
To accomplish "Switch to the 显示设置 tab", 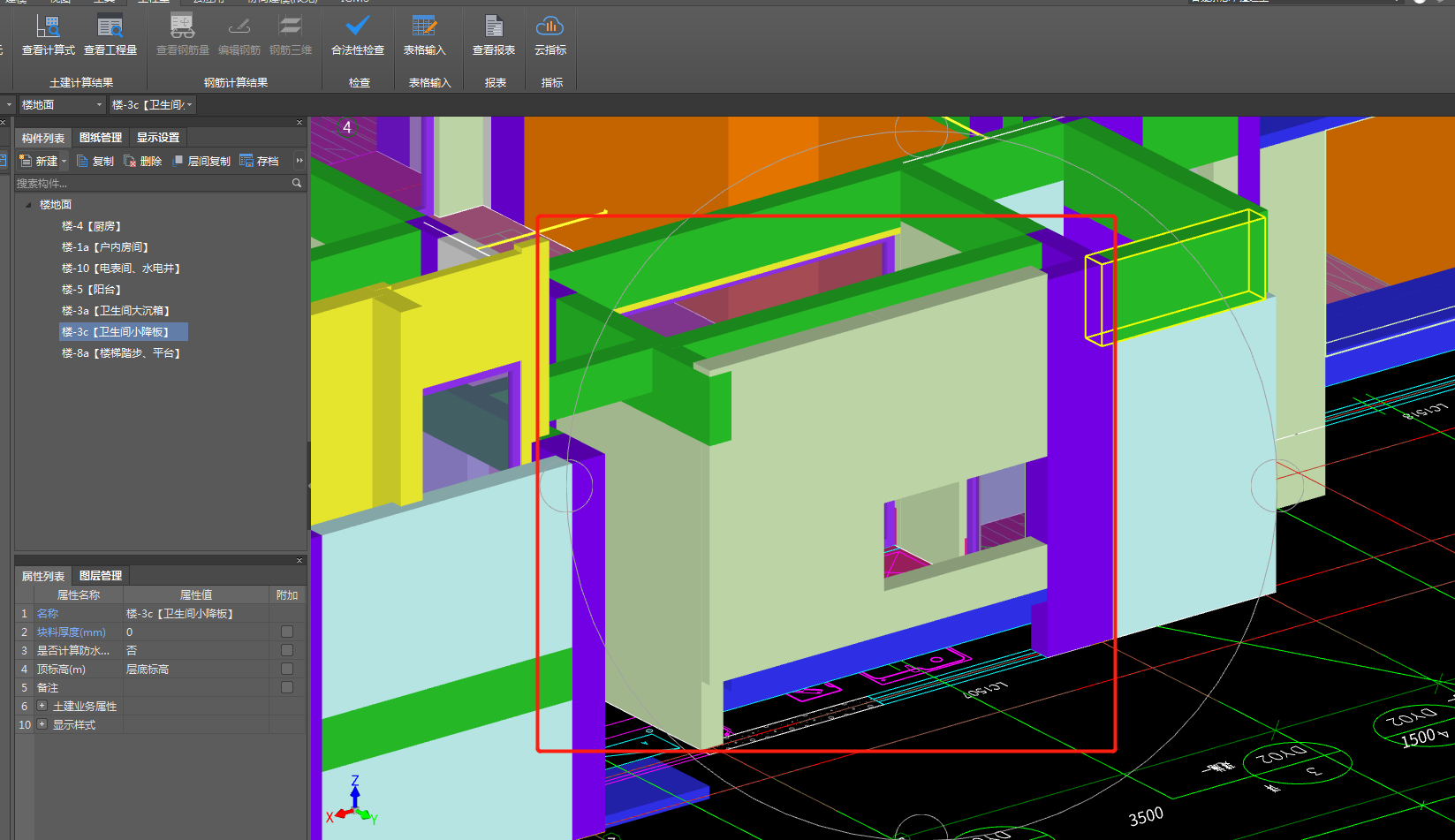I will (x=158, y=138).
